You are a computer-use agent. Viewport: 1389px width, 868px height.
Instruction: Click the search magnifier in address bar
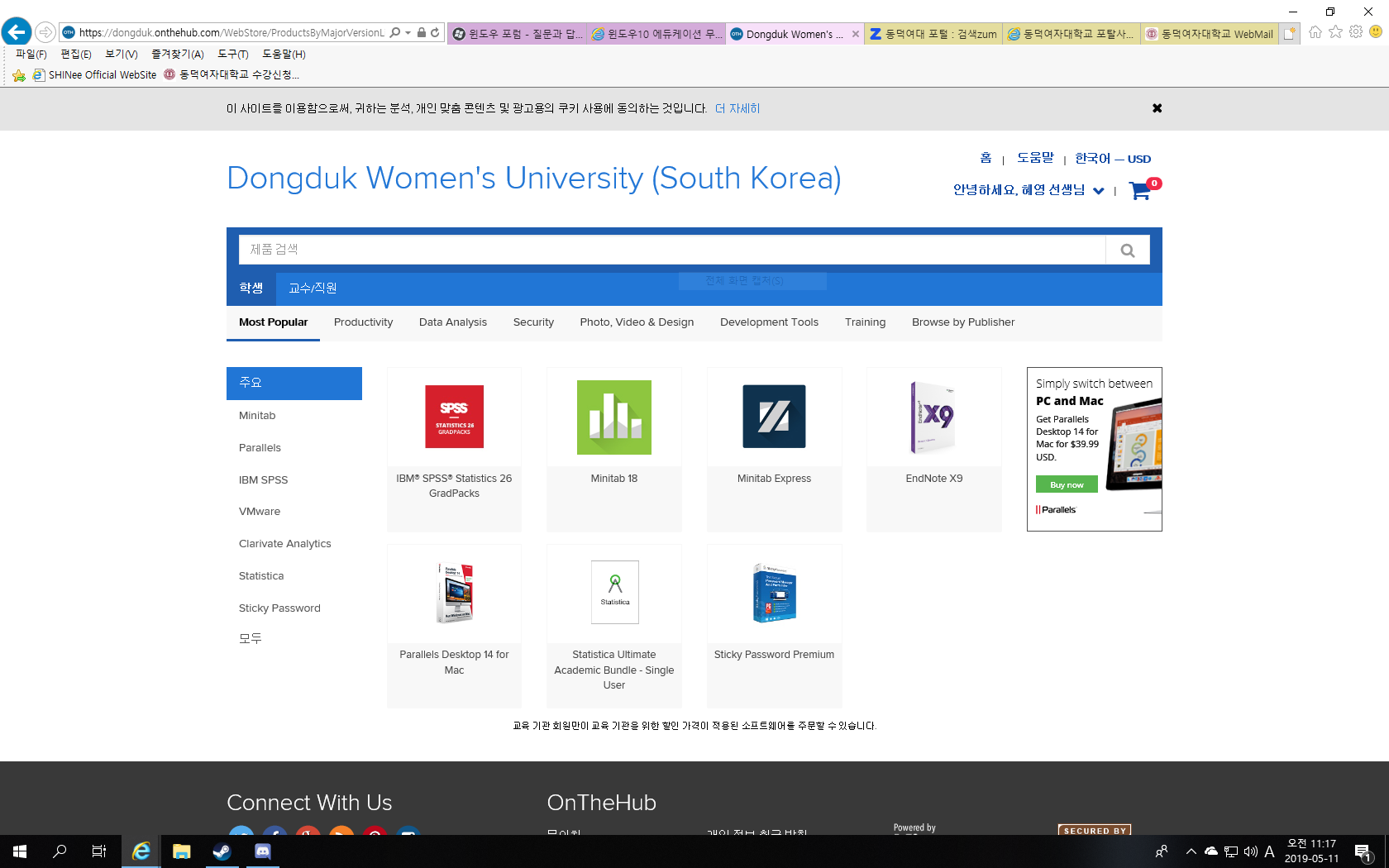[395, 32]
